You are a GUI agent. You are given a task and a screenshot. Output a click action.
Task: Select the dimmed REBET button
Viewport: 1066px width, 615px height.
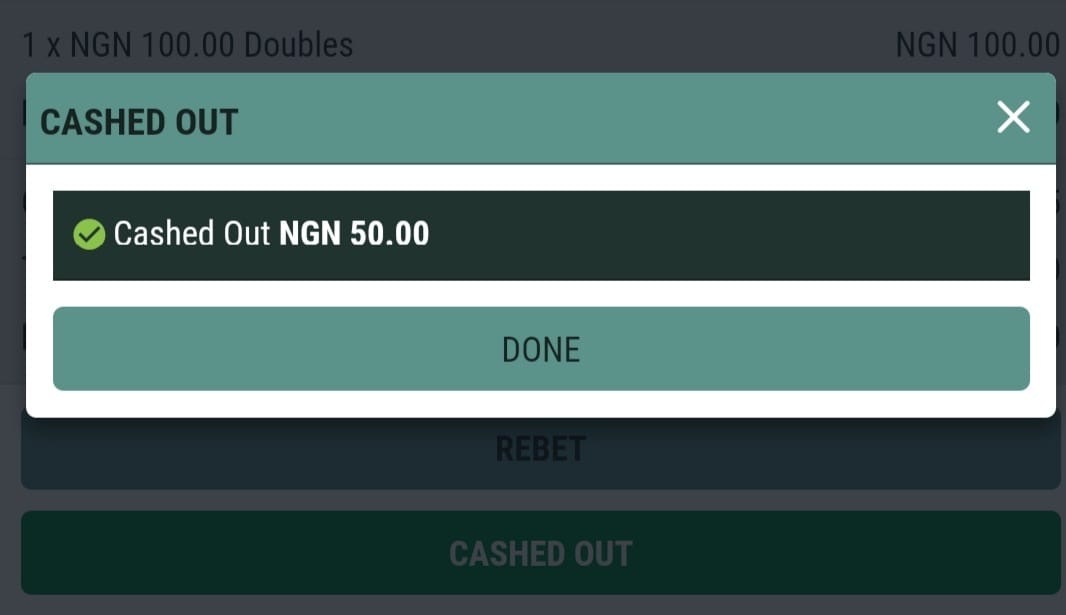coord(541,449)
